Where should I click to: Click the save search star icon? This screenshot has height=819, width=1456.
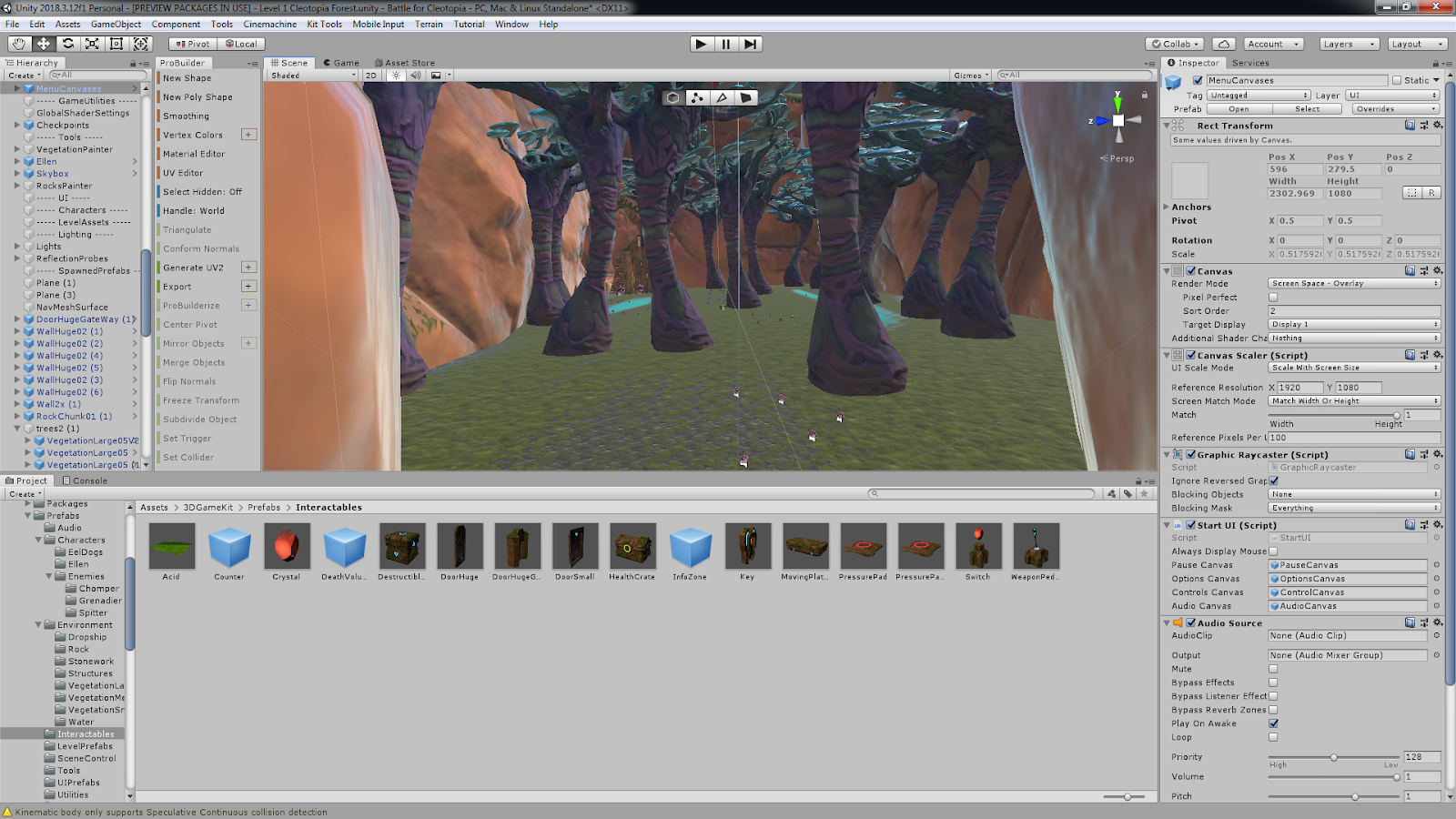[x=1143, y=493]
